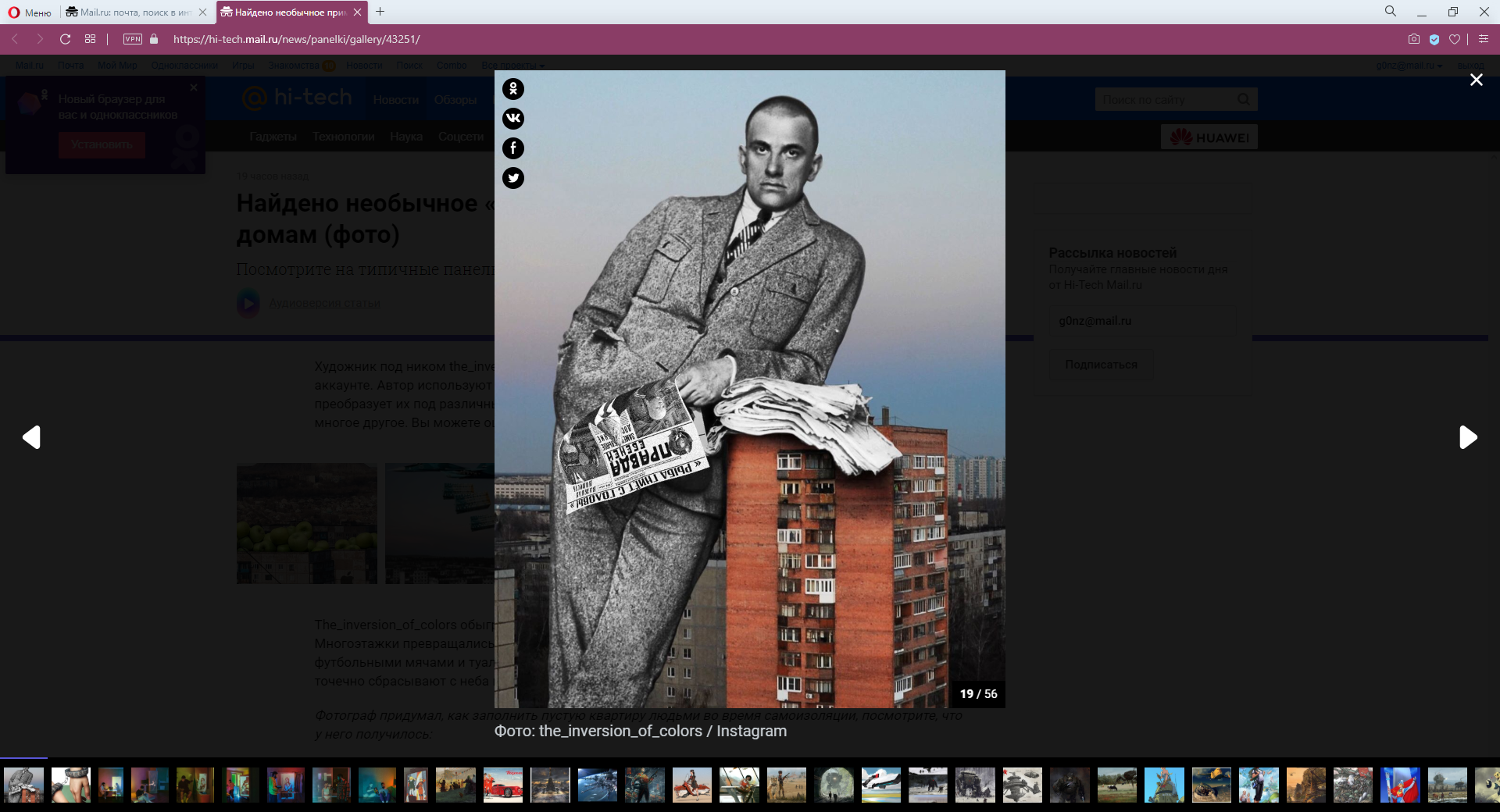Open the dark city tower thumbnail
The height and width of the screenshot is (812, 1500).
[550, 785]
